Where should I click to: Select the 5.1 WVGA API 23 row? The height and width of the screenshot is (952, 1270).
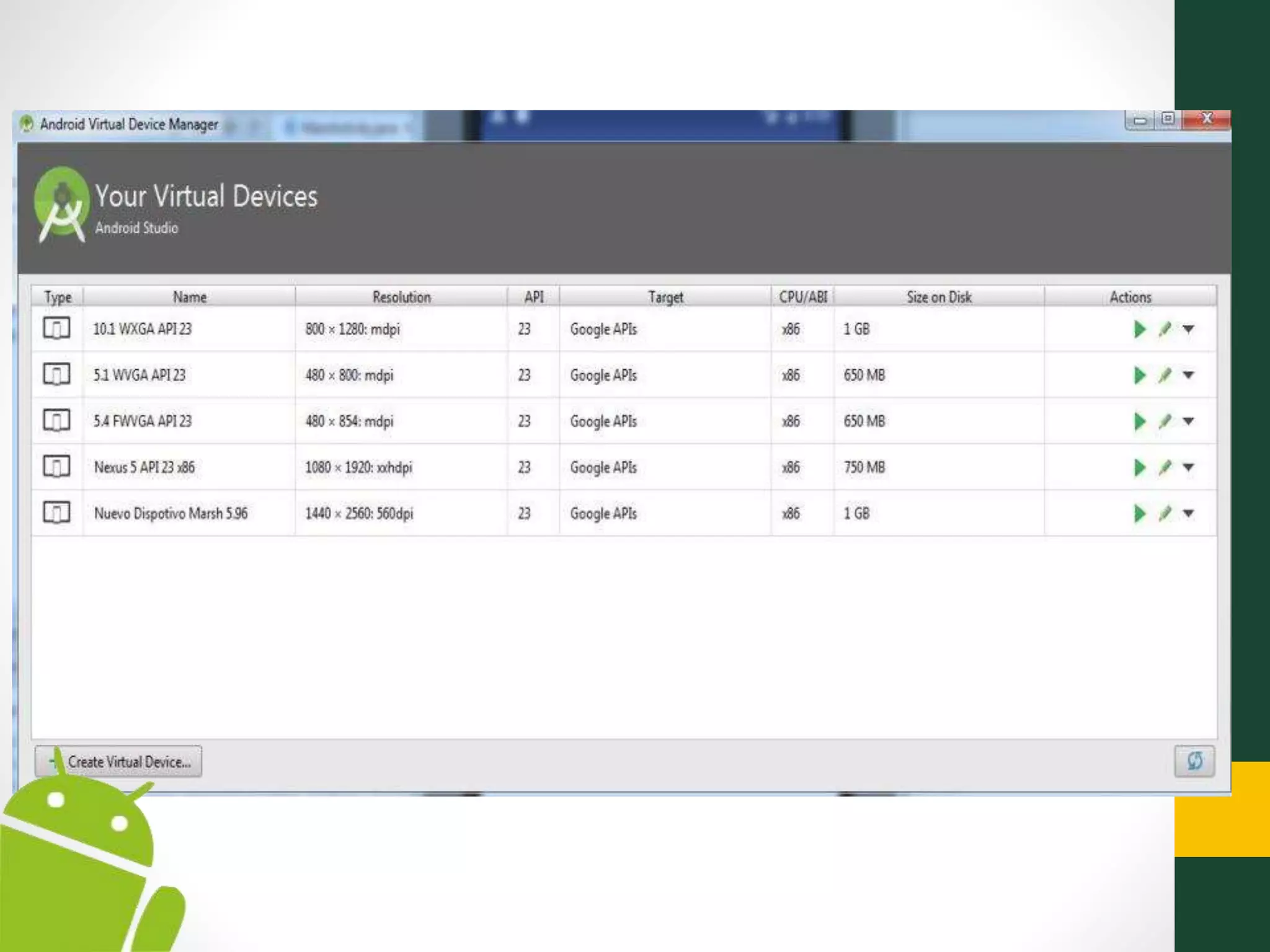tap(140, 375)
